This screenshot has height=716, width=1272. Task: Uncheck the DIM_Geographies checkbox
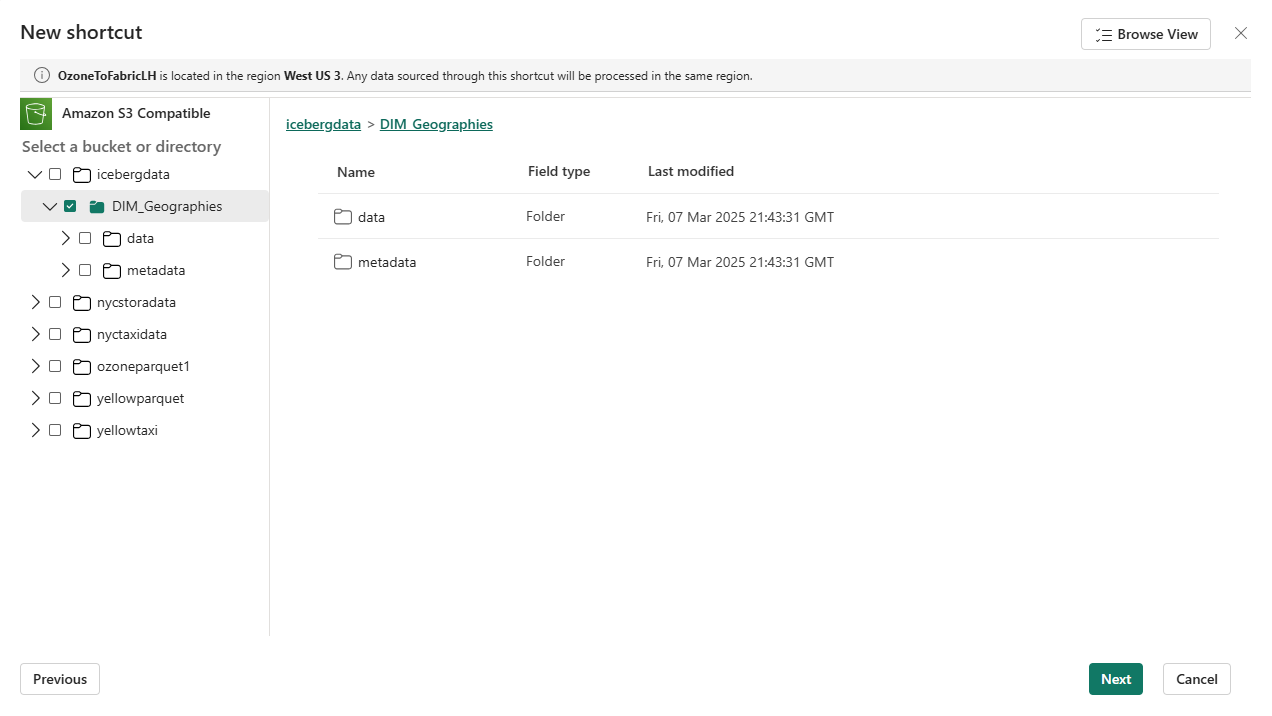click(x=70, y=206)
